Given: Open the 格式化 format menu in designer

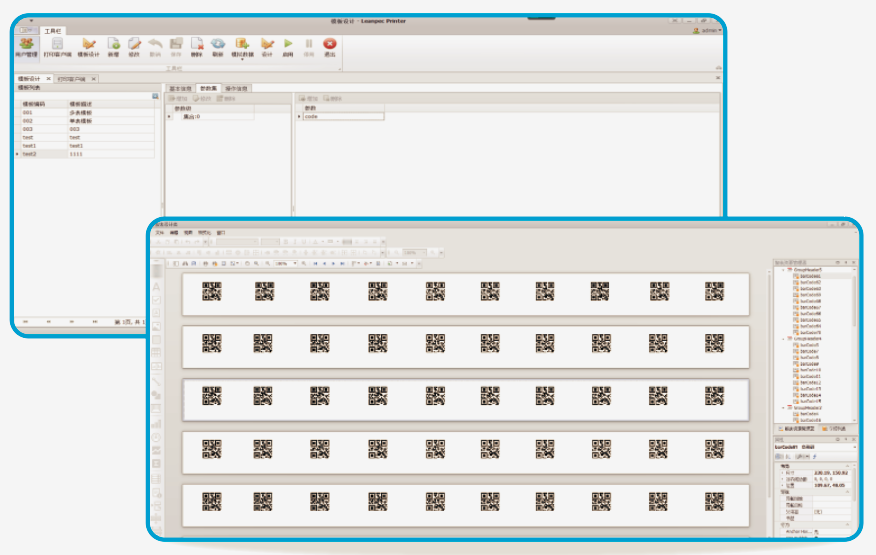Looking at the screenshot, I should [x=204, y=233].
